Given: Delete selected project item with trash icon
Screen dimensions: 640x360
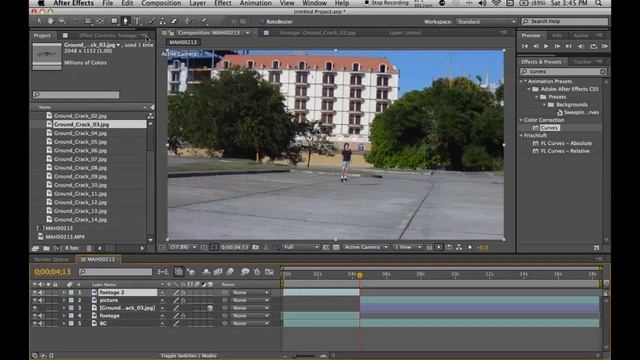Looking at the screenshot, I should pos(89,248).
